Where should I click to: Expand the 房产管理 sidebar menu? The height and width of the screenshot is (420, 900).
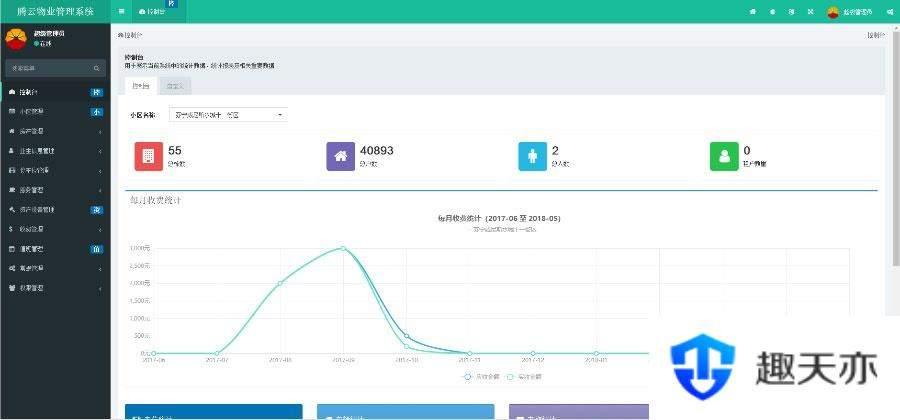click(x=55, y=131)
